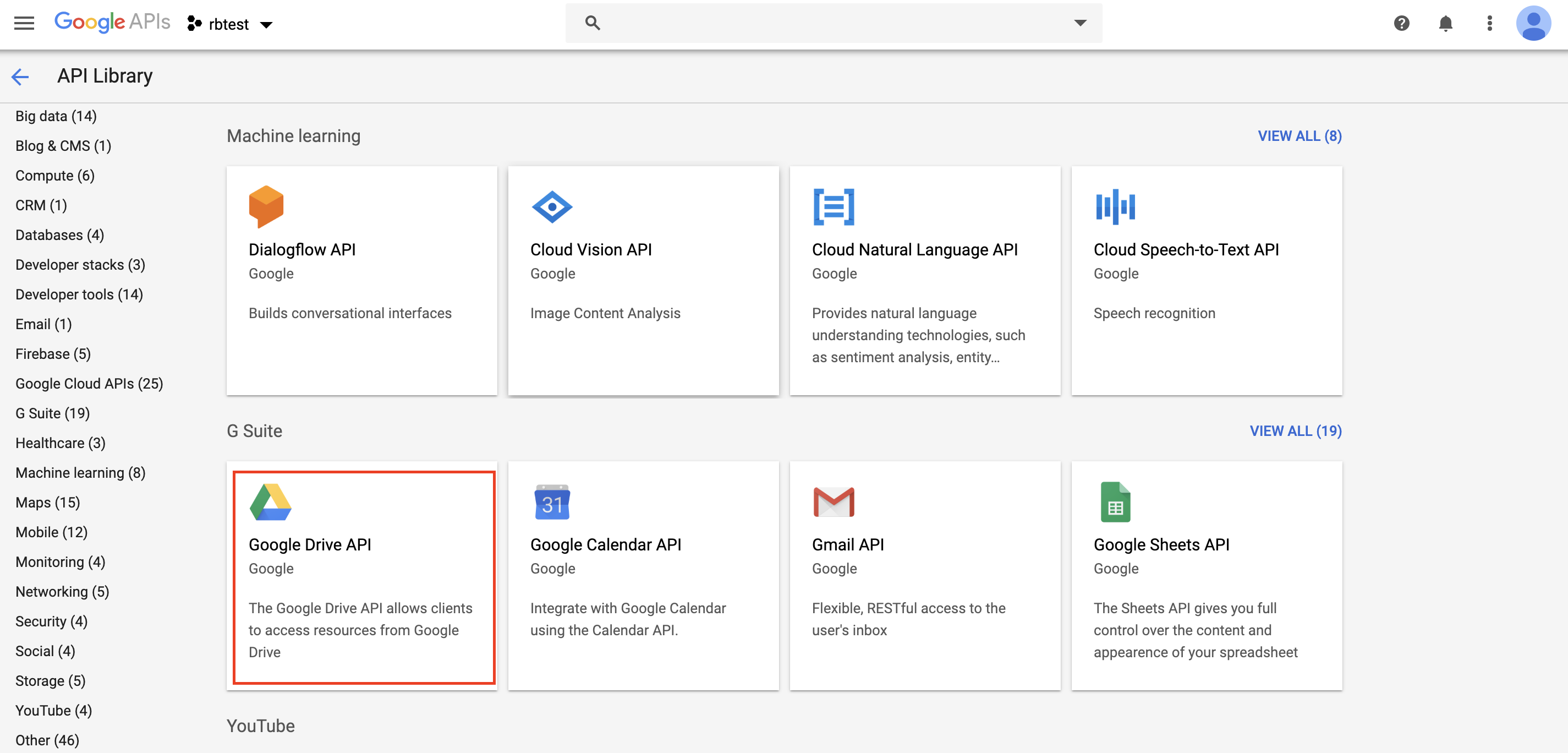This screenshot has width=1568, height=753.
Task: Filter by Maps (15)
Action: pos(47,503)
